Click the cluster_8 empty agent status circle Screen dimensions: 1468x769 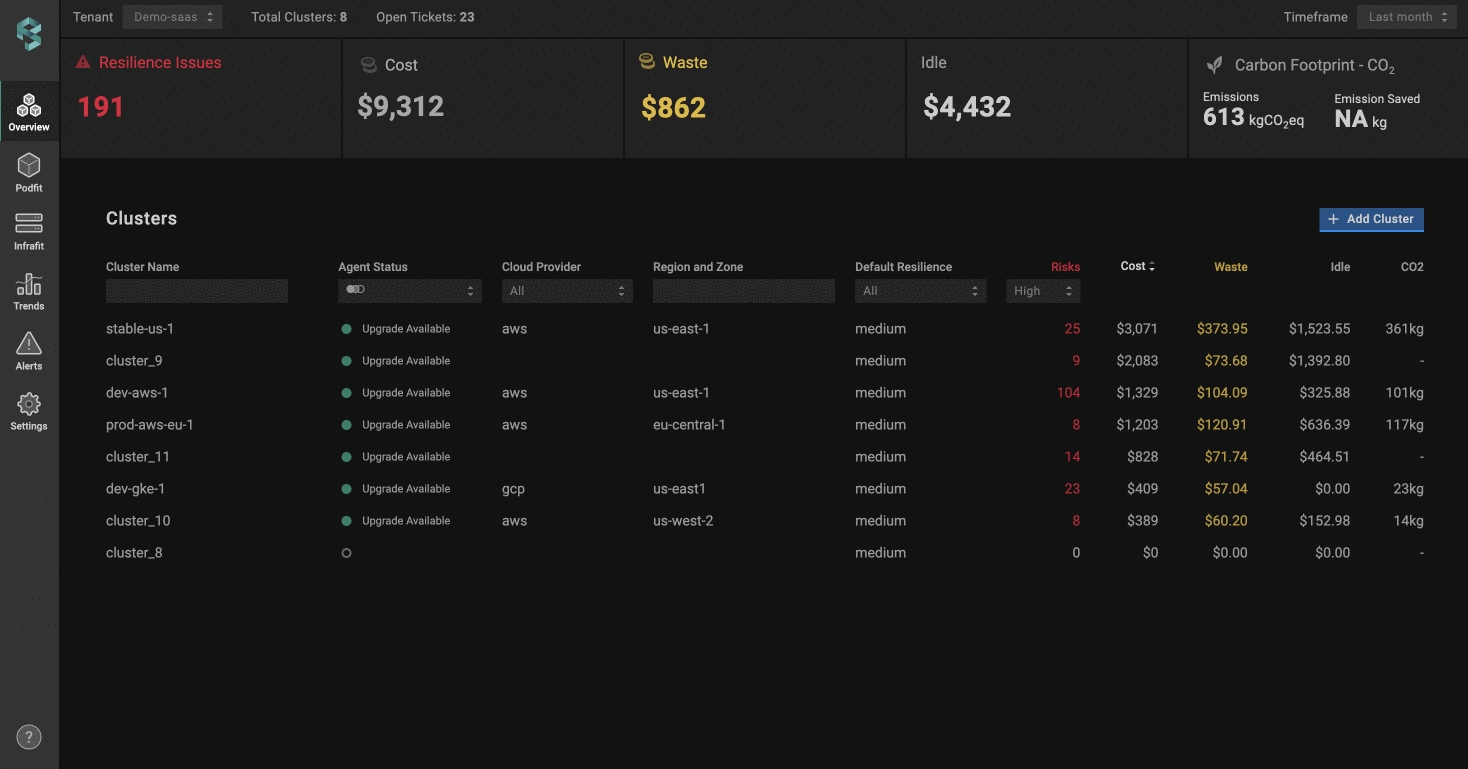click(347, 553)
